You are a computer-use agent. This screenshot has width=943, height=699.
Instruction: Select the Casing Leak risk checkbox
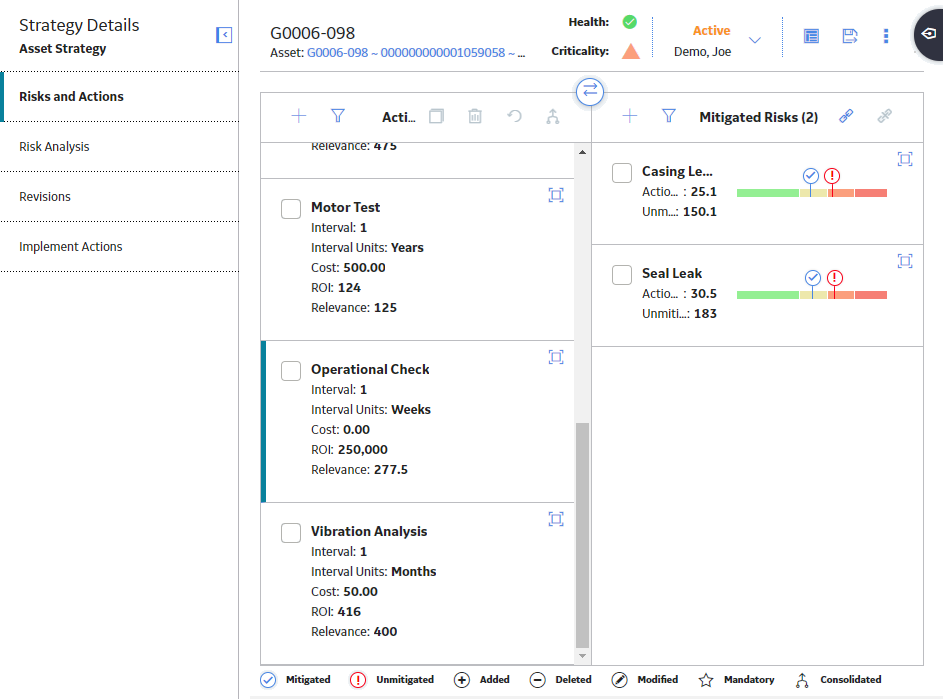[622, 173]
